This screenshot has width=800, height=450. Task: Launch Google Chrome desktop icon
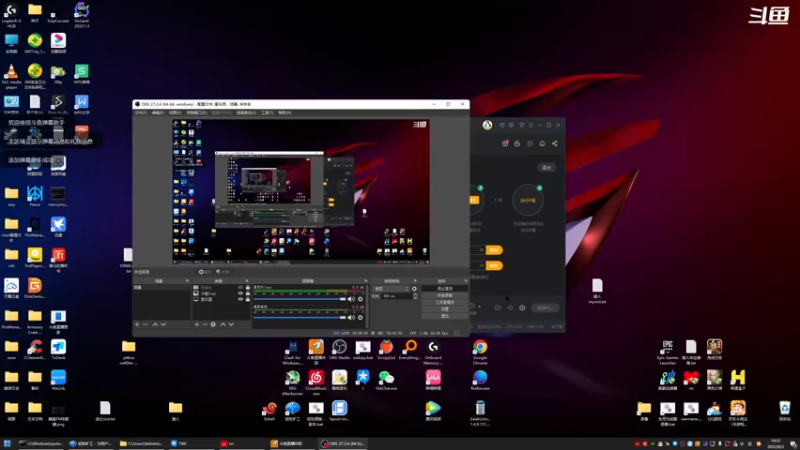480,352
